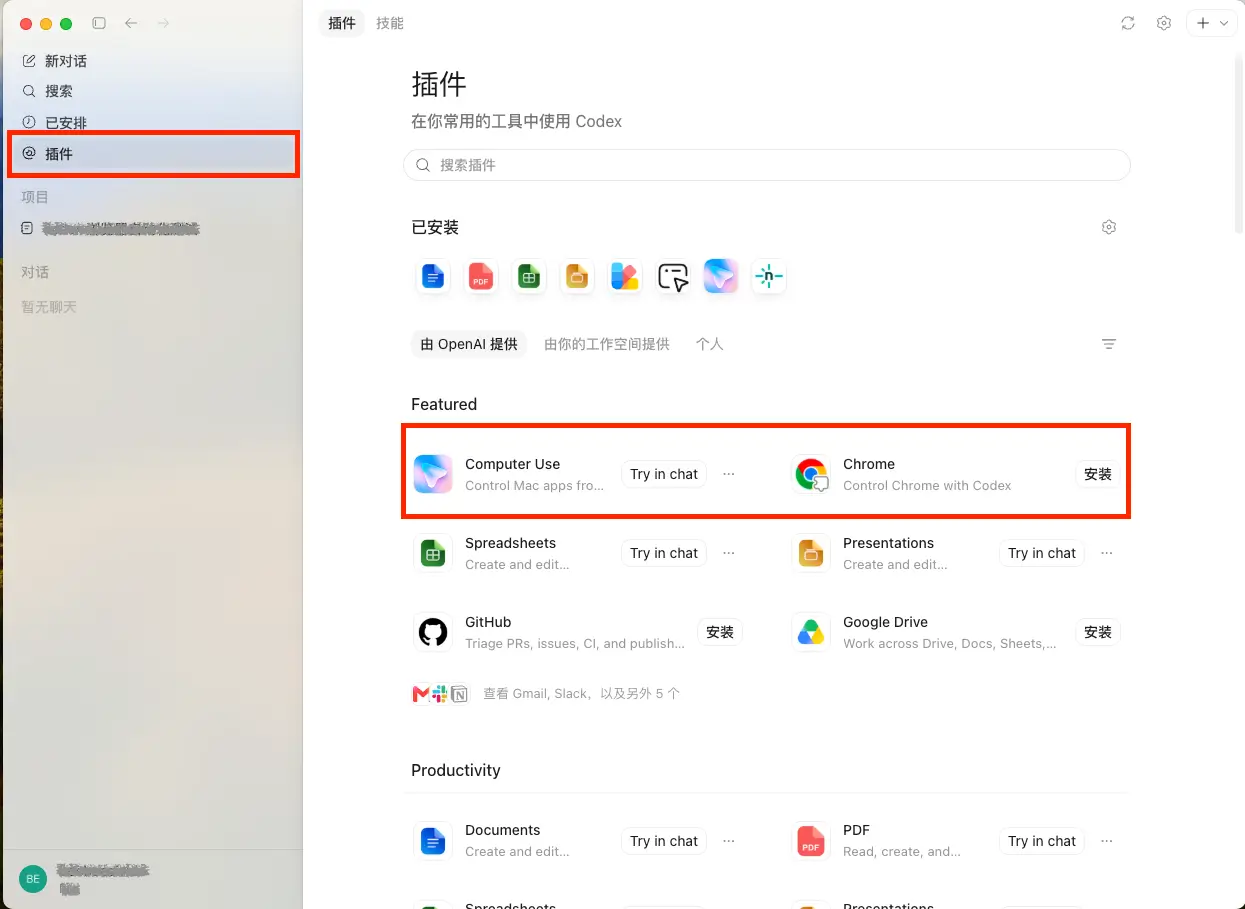Open more options for Featured Presentations
This screenshot has height=909, width=1245.
(1107, 553)
